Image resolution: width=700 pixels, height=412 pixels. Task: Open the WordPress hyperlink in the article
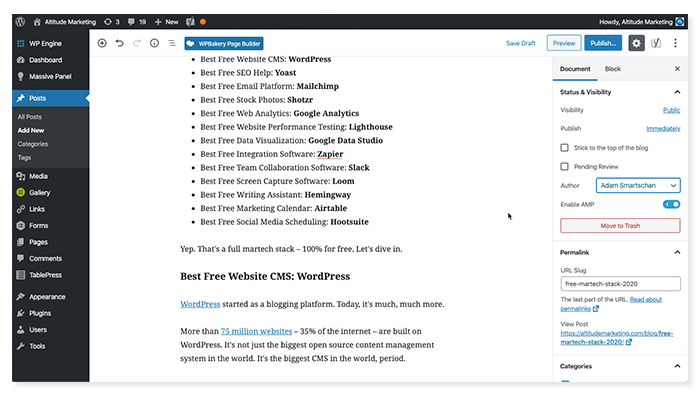[x=200, y=304]
